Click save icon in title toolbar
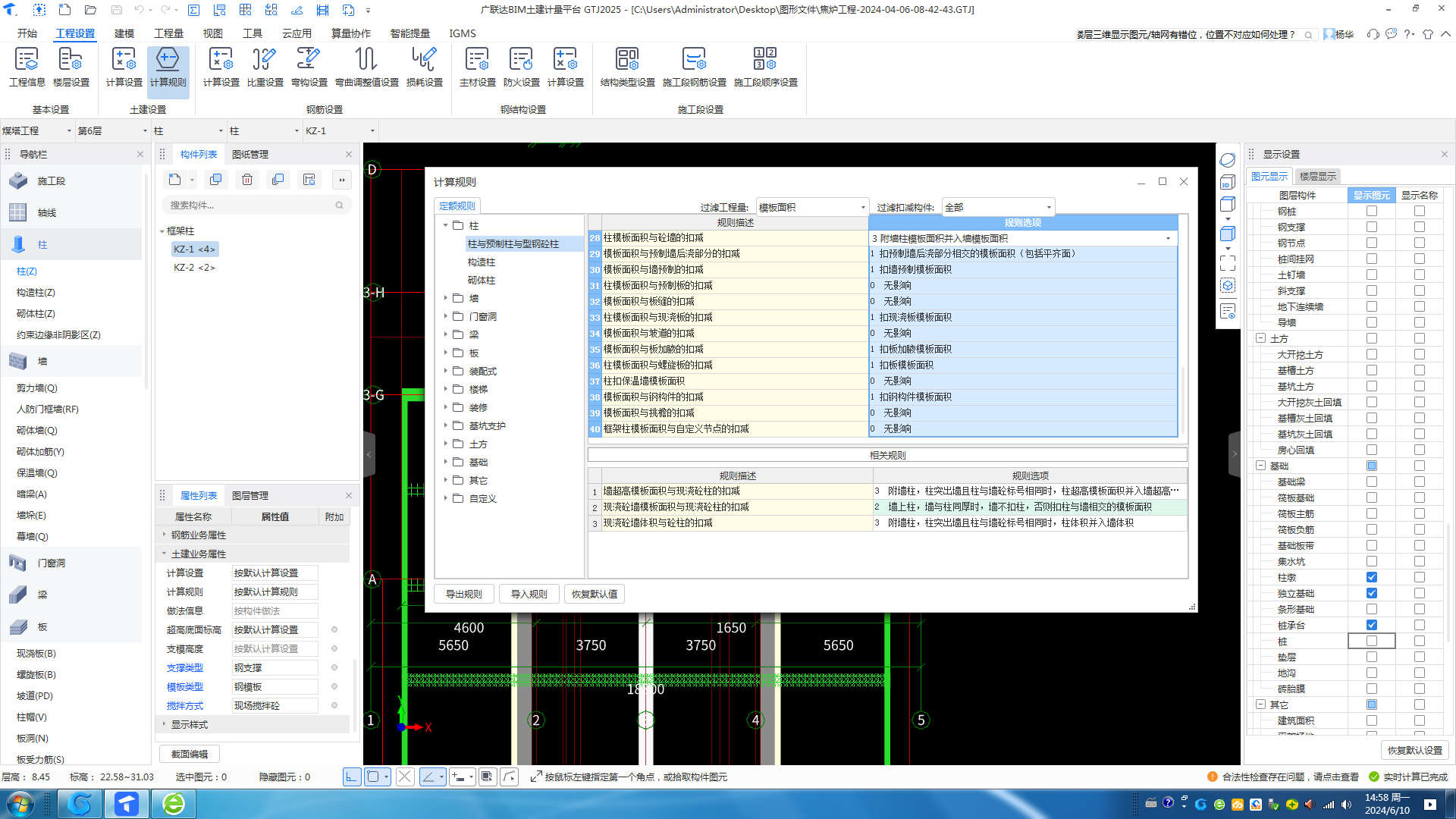This screenshot has height=819, width=1456. click(x=116, y=10)
